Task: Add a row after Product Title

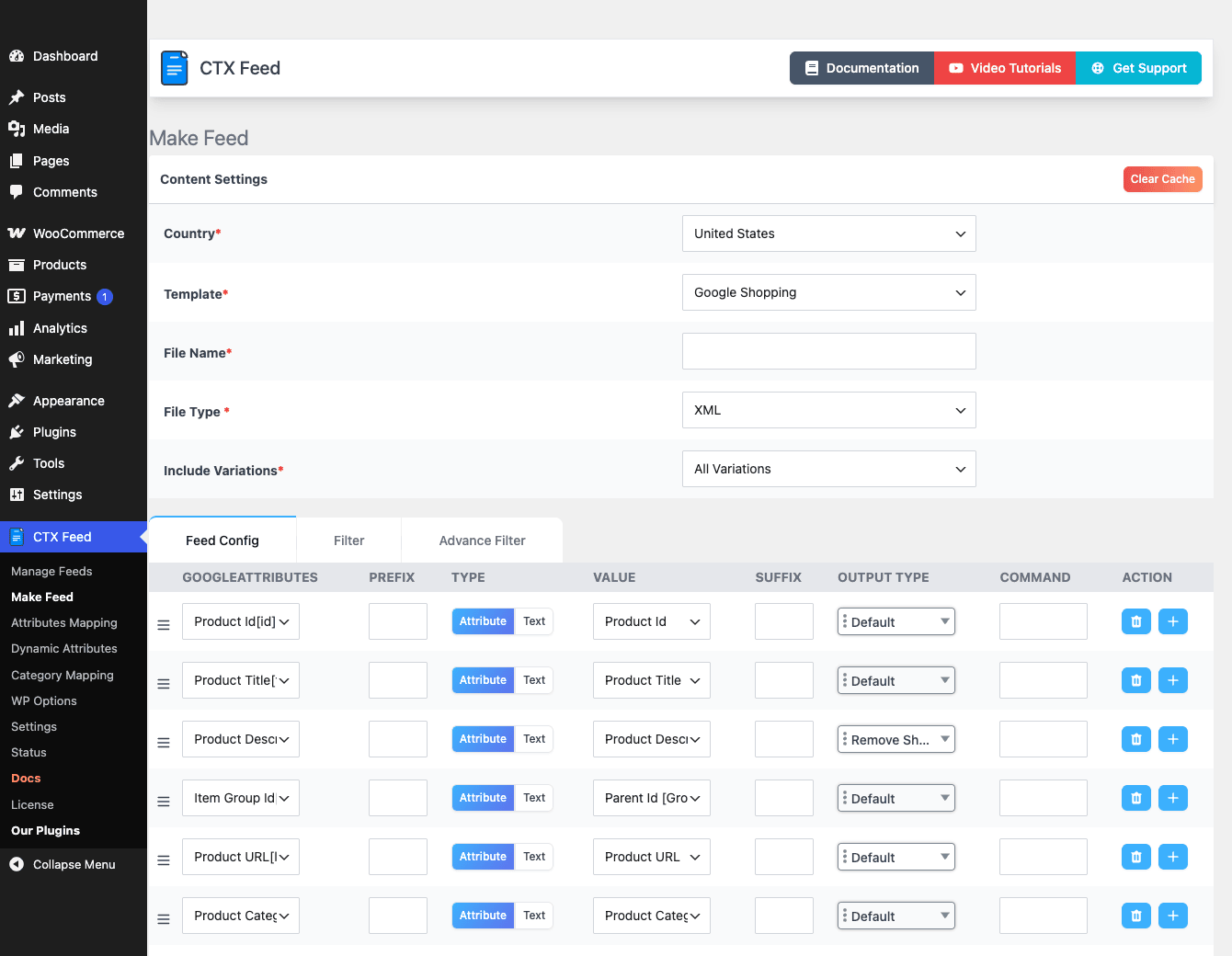Action: pos(1173,680)
